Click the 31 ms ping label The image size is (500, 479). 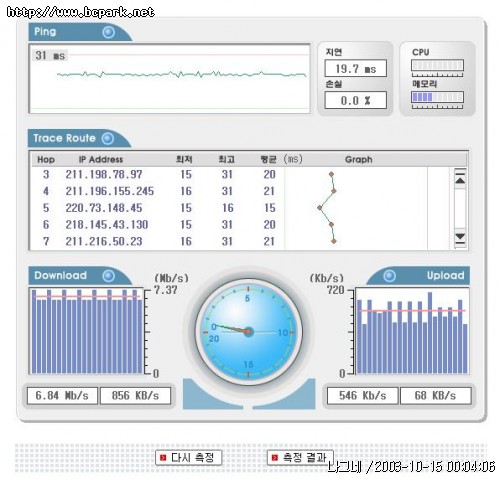click(50, 55)
